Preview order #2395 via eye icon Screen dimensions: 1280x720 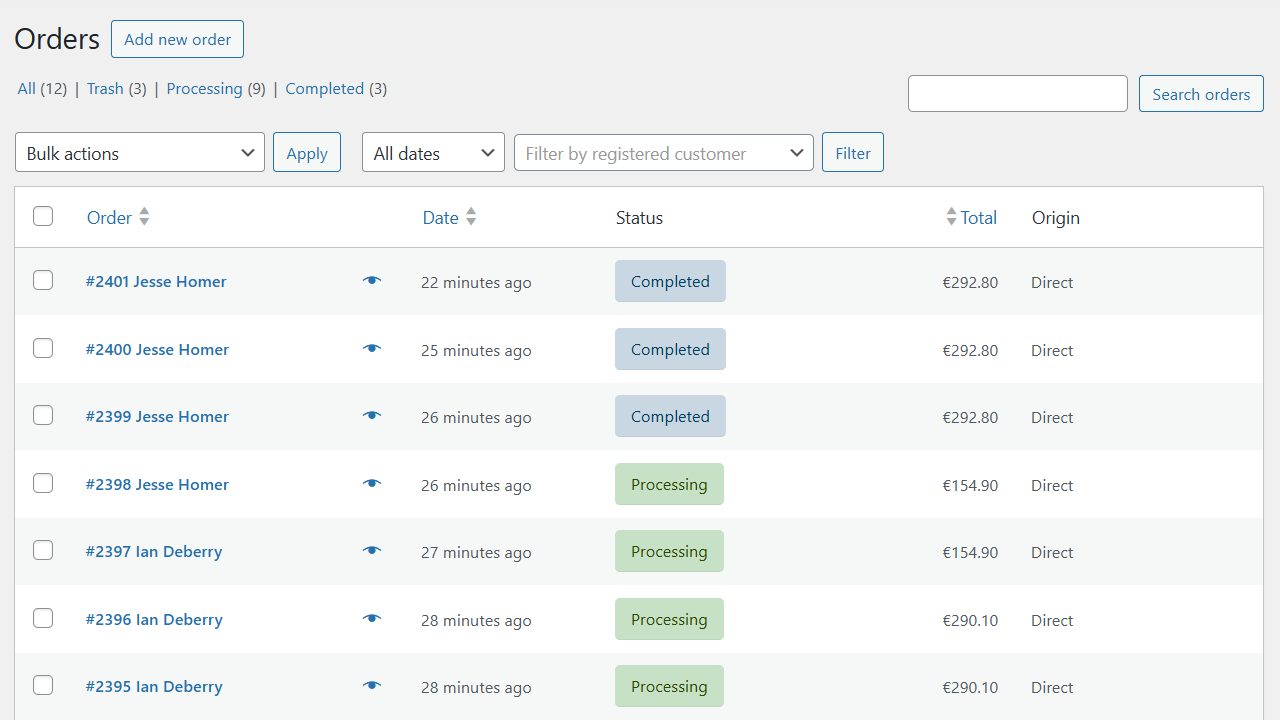(372, 686)
